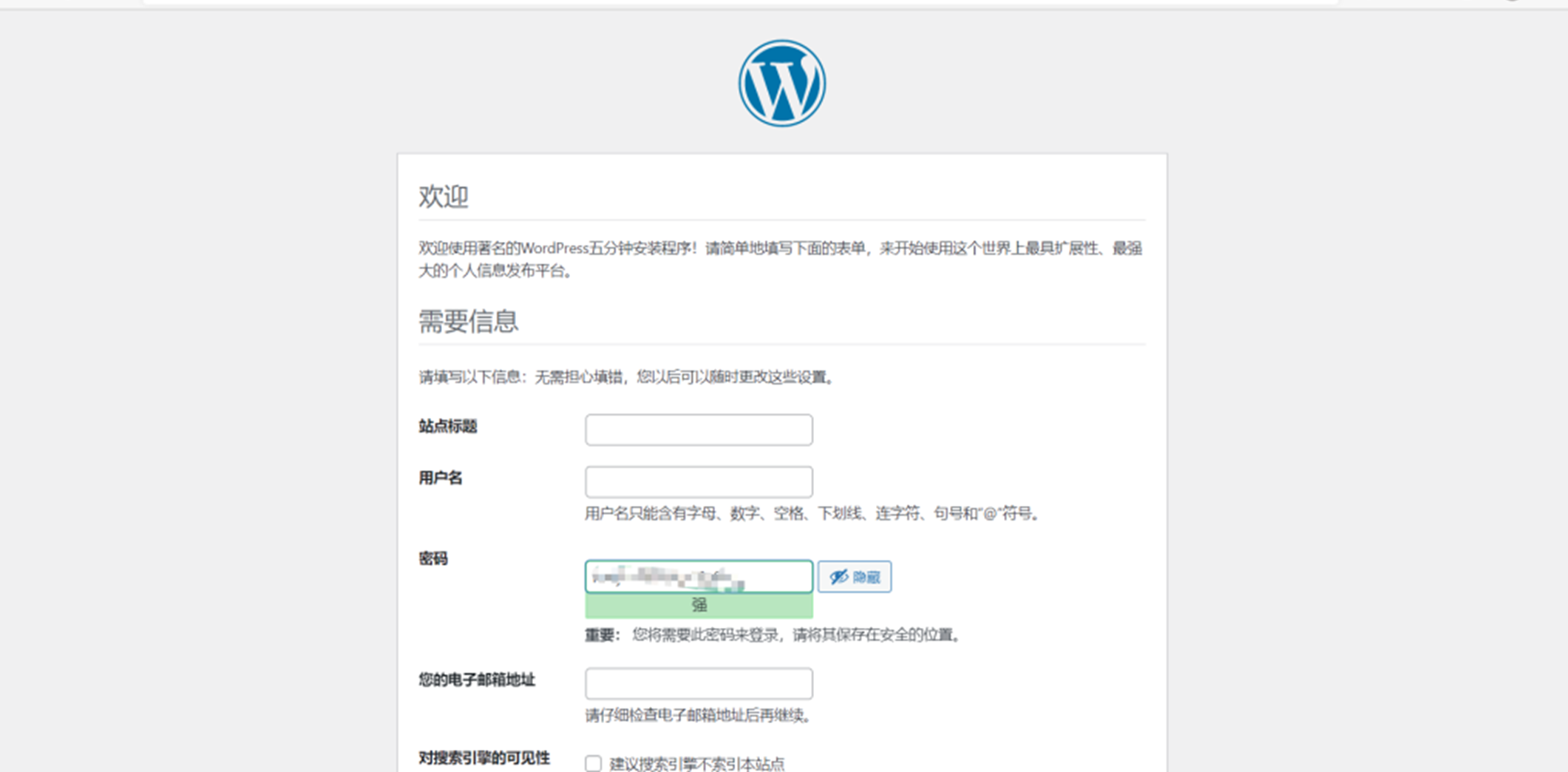Image resolution: width=1568 pixels, height=772 pixels.
Task: Select the 密码 password field
Action: [x=699, y=576]
